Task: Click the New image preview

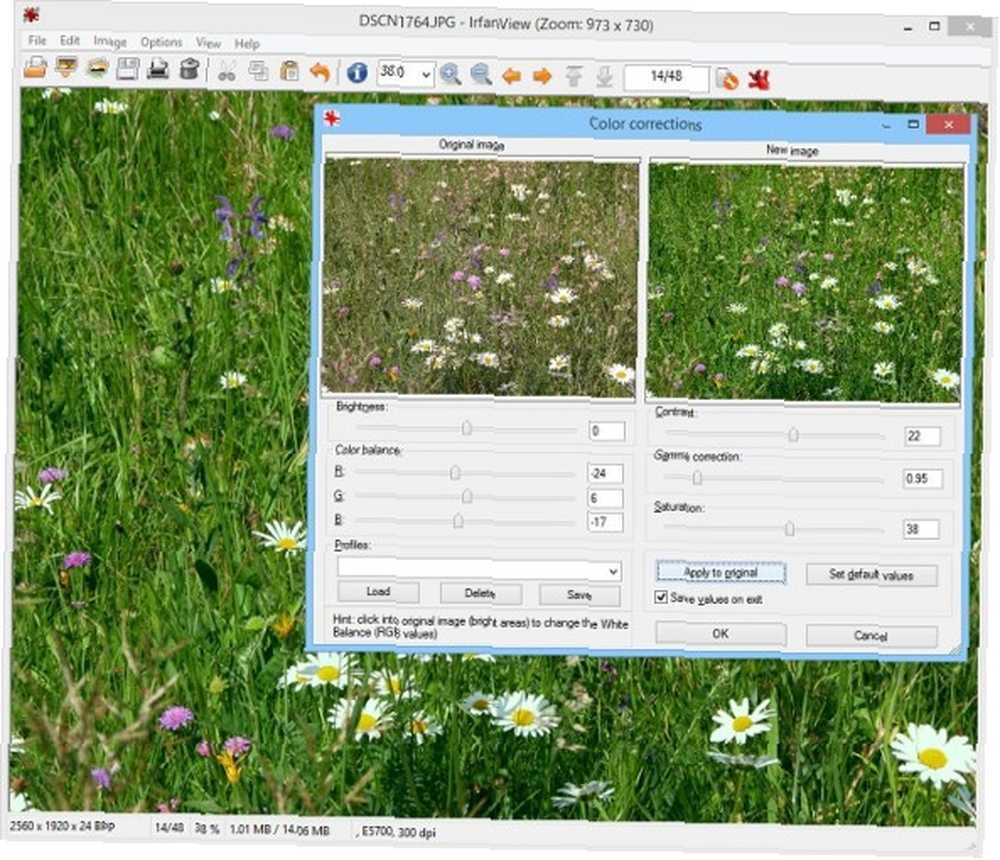Action: (x=804, y=283)
